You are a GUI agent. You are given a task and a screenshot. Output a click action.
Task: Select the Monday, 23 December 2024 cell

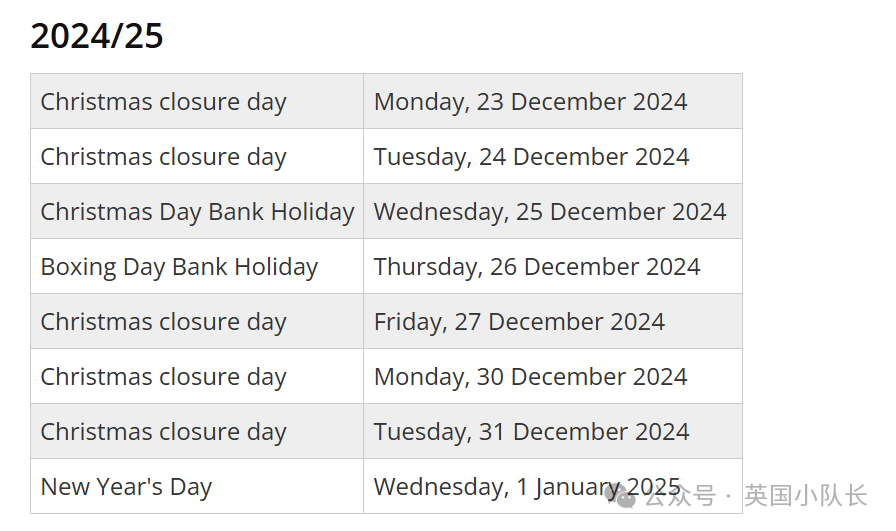click(553, 101)
